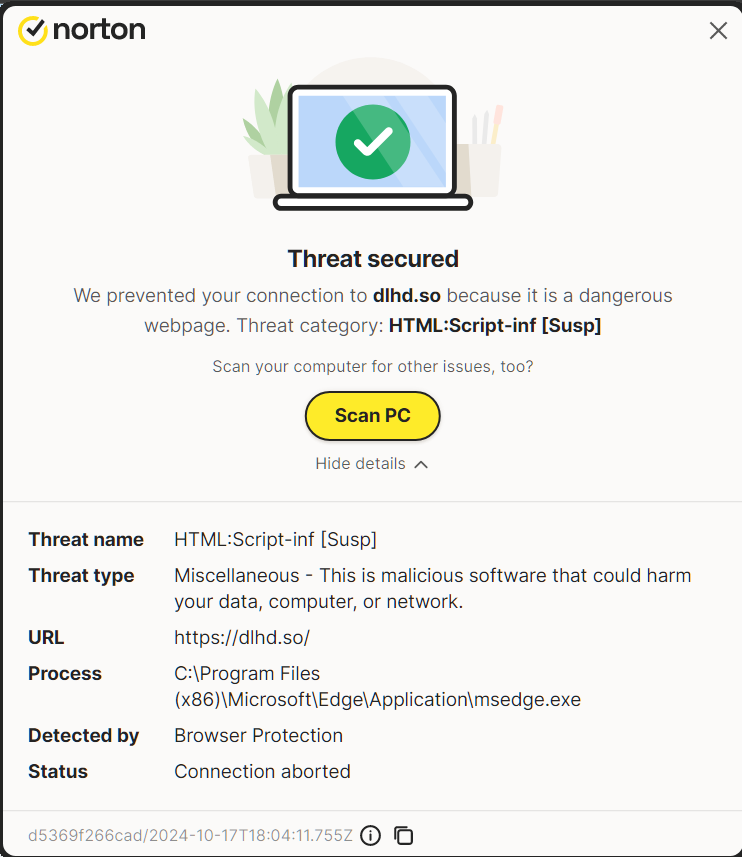Open the info icon next to the event ID
The image size is (742, 857).
tap(371, 835)
